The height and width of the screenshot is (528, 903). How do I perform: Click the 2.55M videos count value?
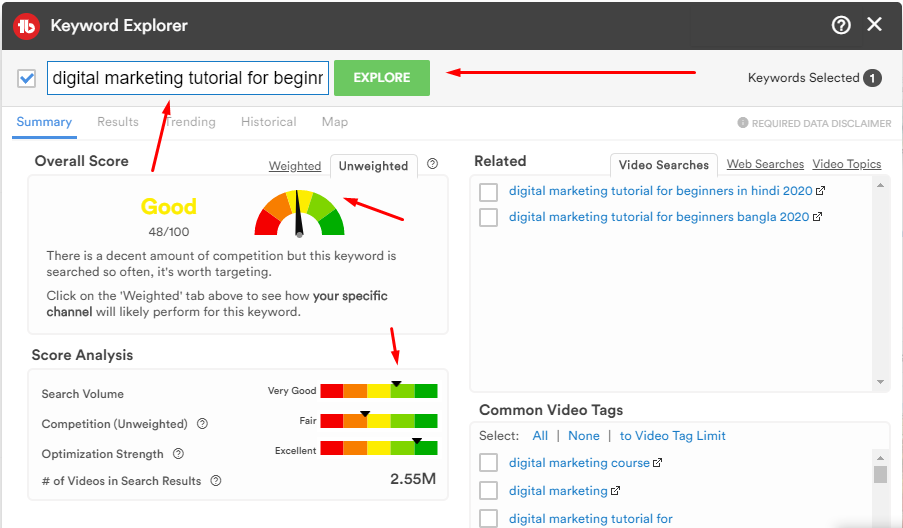tap(413, 479)
